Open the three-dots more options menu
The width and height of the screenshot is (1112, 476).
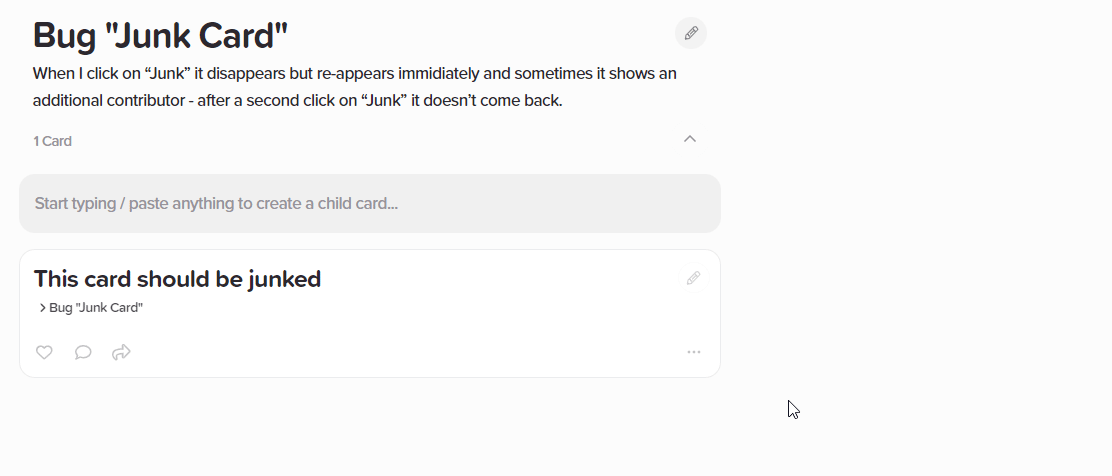click(x=694, y=352)
